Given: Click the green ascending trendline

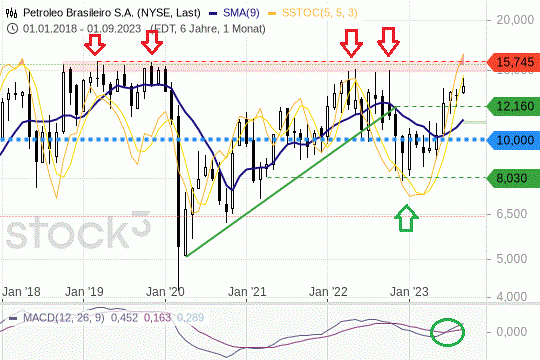Looking at the screenshot, I should pyautogui.click(x=291, y=182).
